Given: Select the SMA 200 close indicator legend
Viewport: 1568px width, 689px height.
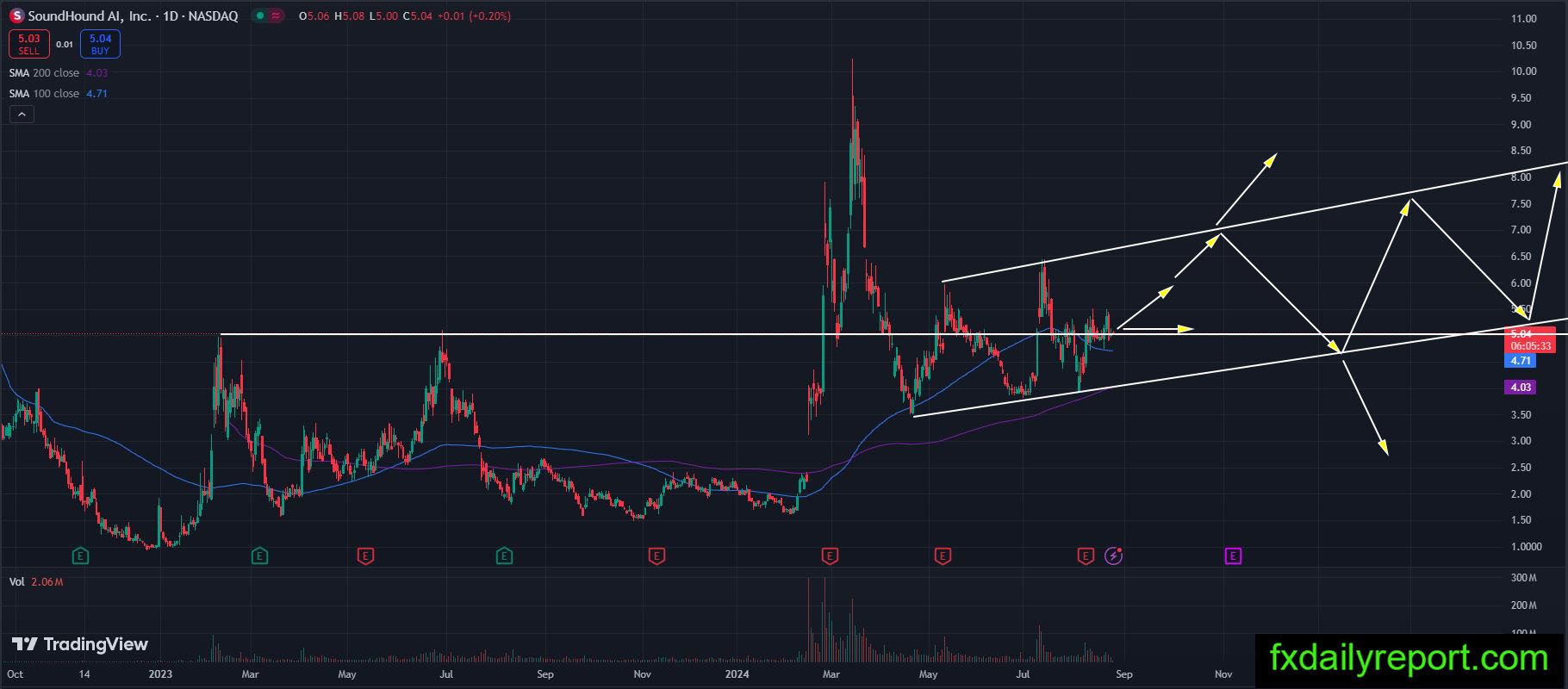Looking at the screenshot, I should pos(58,73).
